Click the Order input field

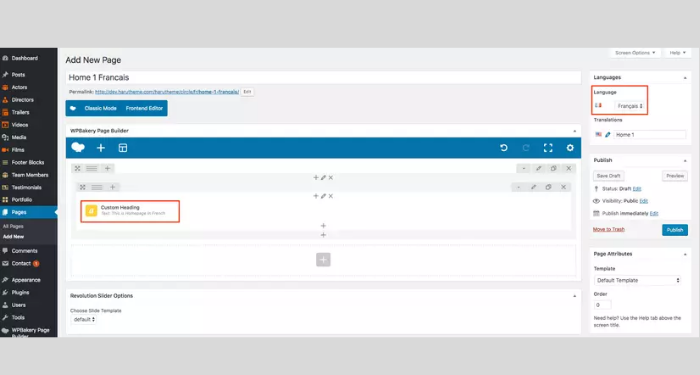[603, 305]
